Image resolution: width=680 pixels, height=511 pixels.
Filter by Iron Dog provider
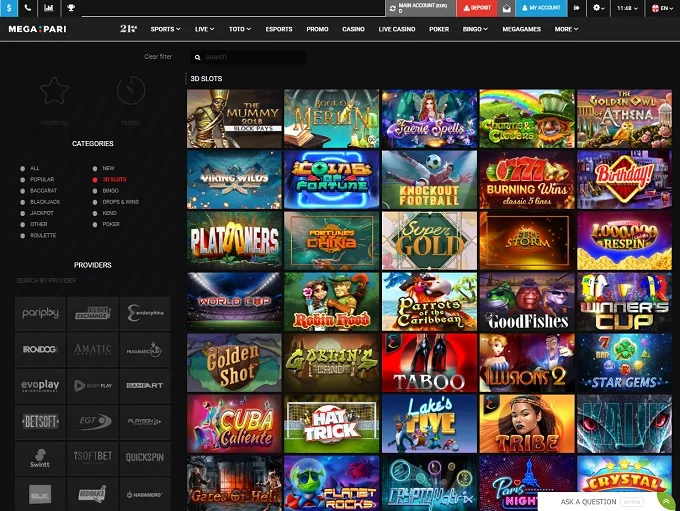[40, 349]
